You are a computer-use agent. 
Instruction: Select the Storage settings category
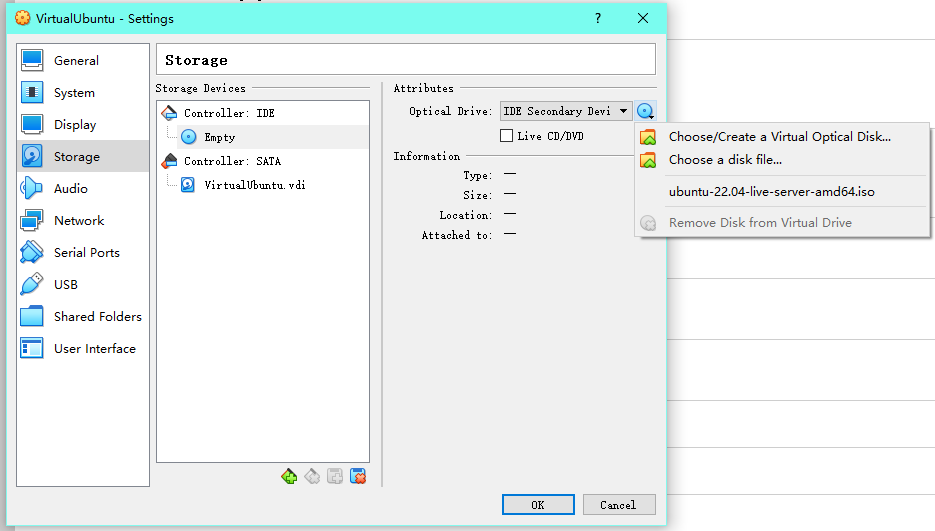pyautogui.click(x=83, y=156)
